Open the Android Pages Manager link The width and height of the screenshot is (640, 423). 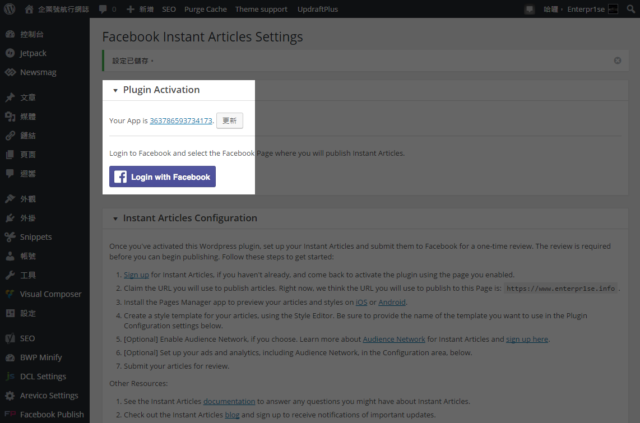coord(392,302)
